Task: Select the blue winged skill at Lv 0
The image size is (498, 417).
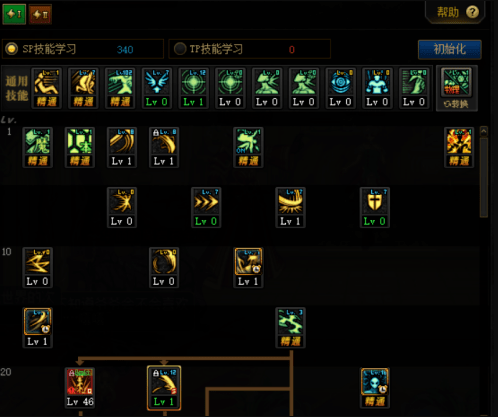Action: pos(157,82)
